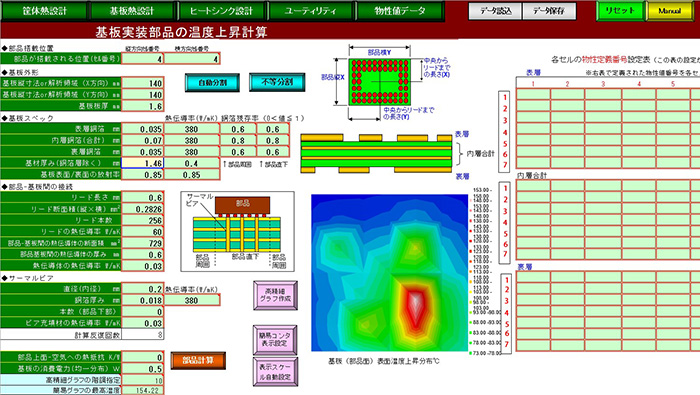Image resolution: width=700 pixels, height=395 pixels.
Task: Run the orange 部品計算 button
Action: tap(198, 361)
